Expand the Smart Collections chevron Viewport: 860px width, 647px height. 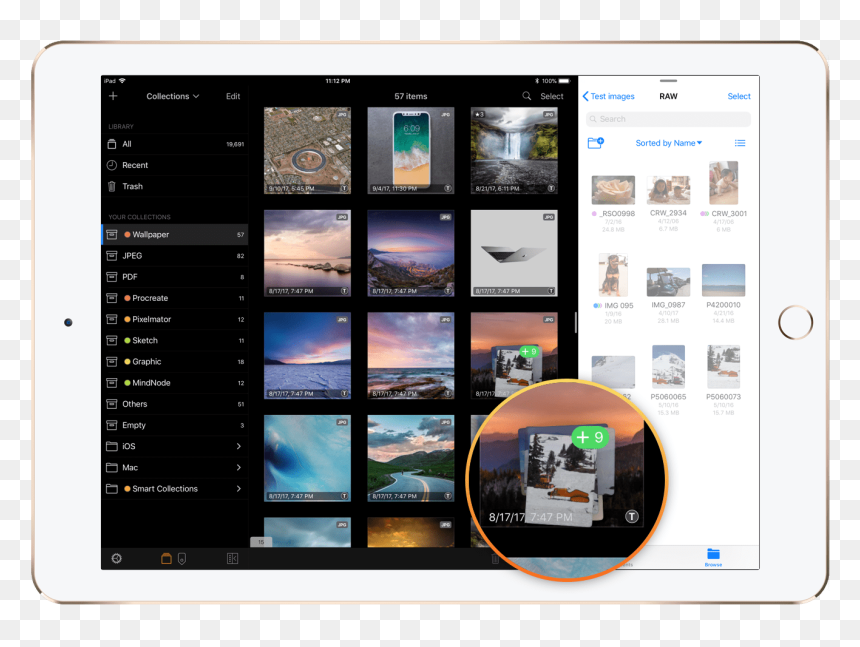coord(239,489)
